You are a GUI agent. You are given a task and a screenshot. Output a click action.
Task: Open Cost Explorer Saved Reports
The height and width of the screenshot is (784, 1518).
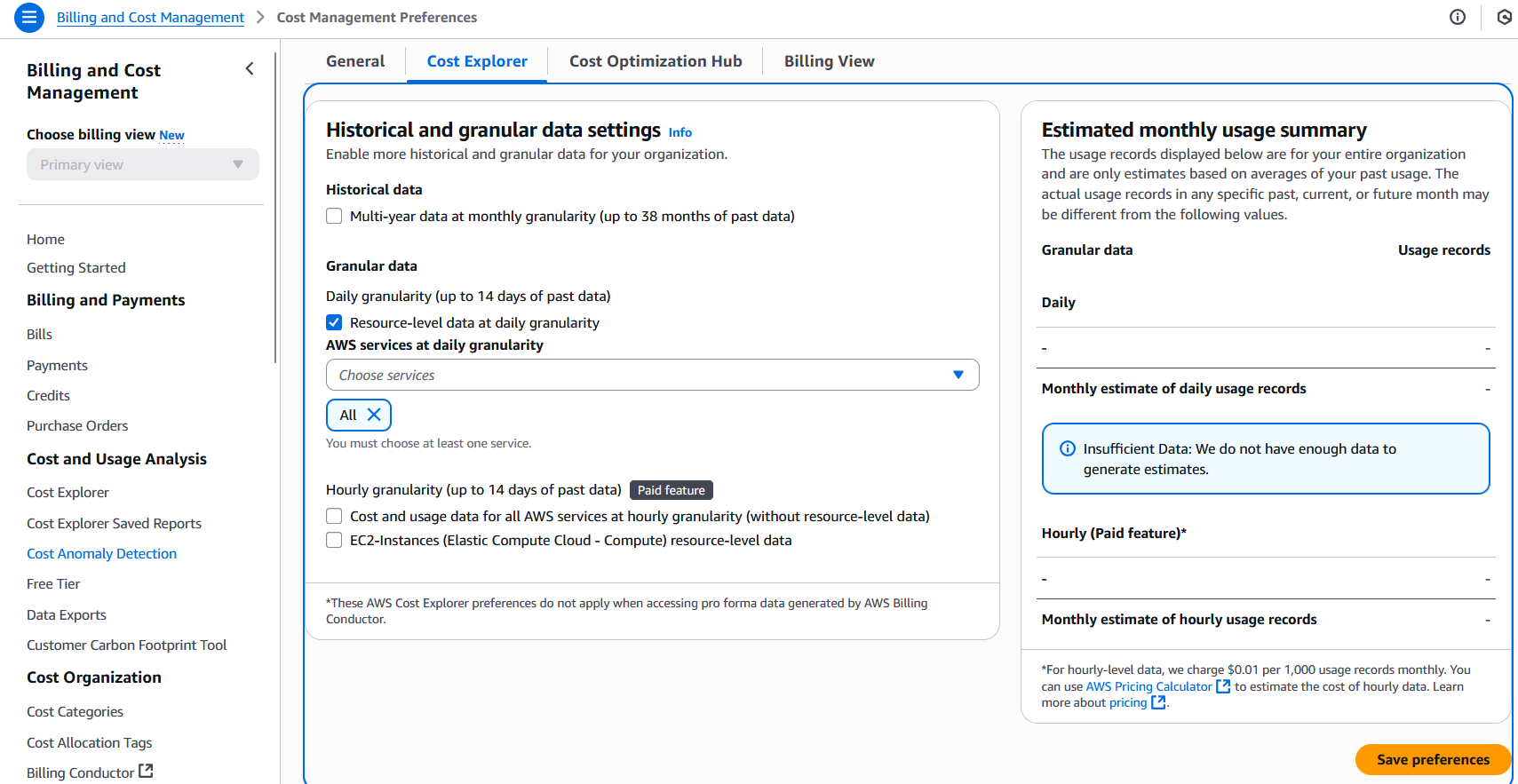point(114,523)
